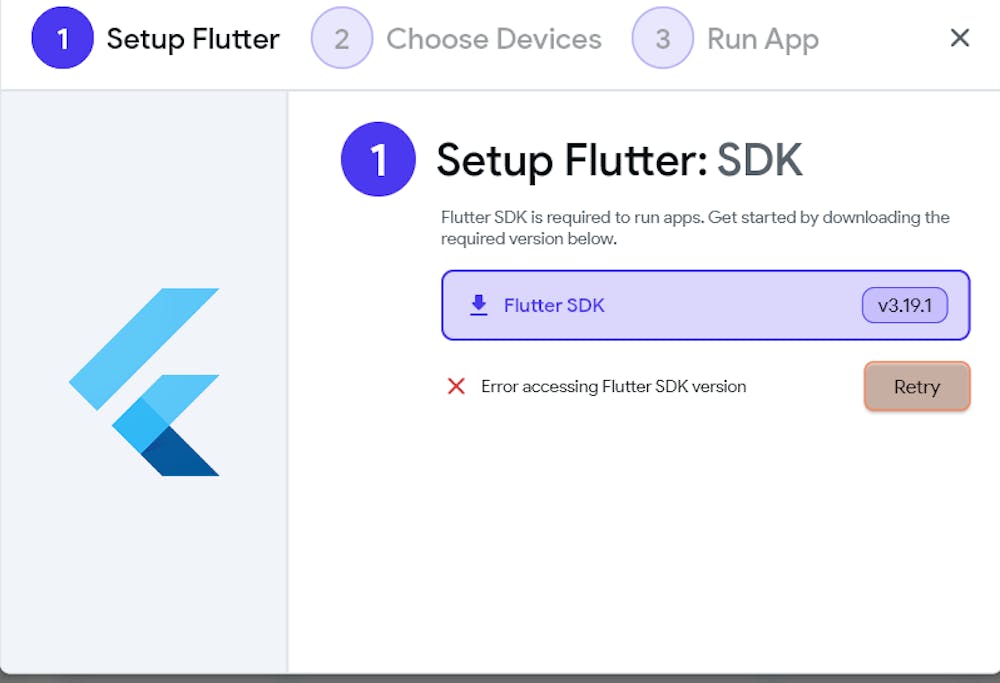
Task: Click the blank white area below the error row
Action: click(640, 540)
